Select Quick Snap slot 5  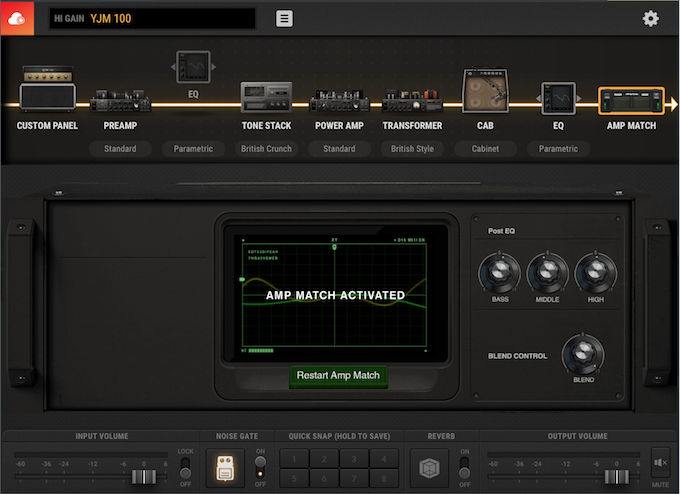point(294,478)
